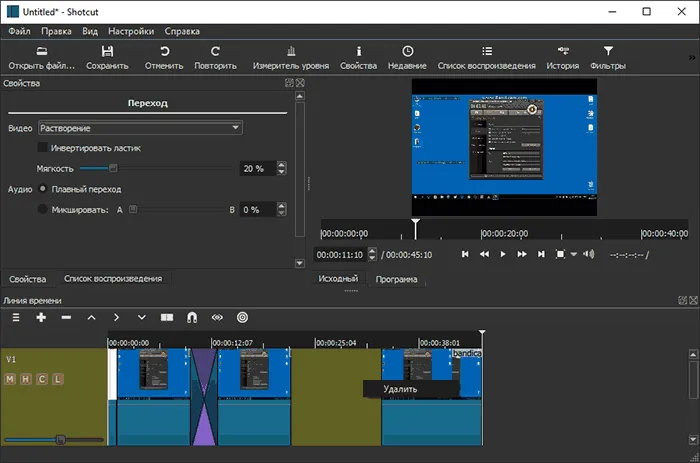Mute track V1 with the M button
The height and width of the screenshot is (463, 700).
(10, 379)
